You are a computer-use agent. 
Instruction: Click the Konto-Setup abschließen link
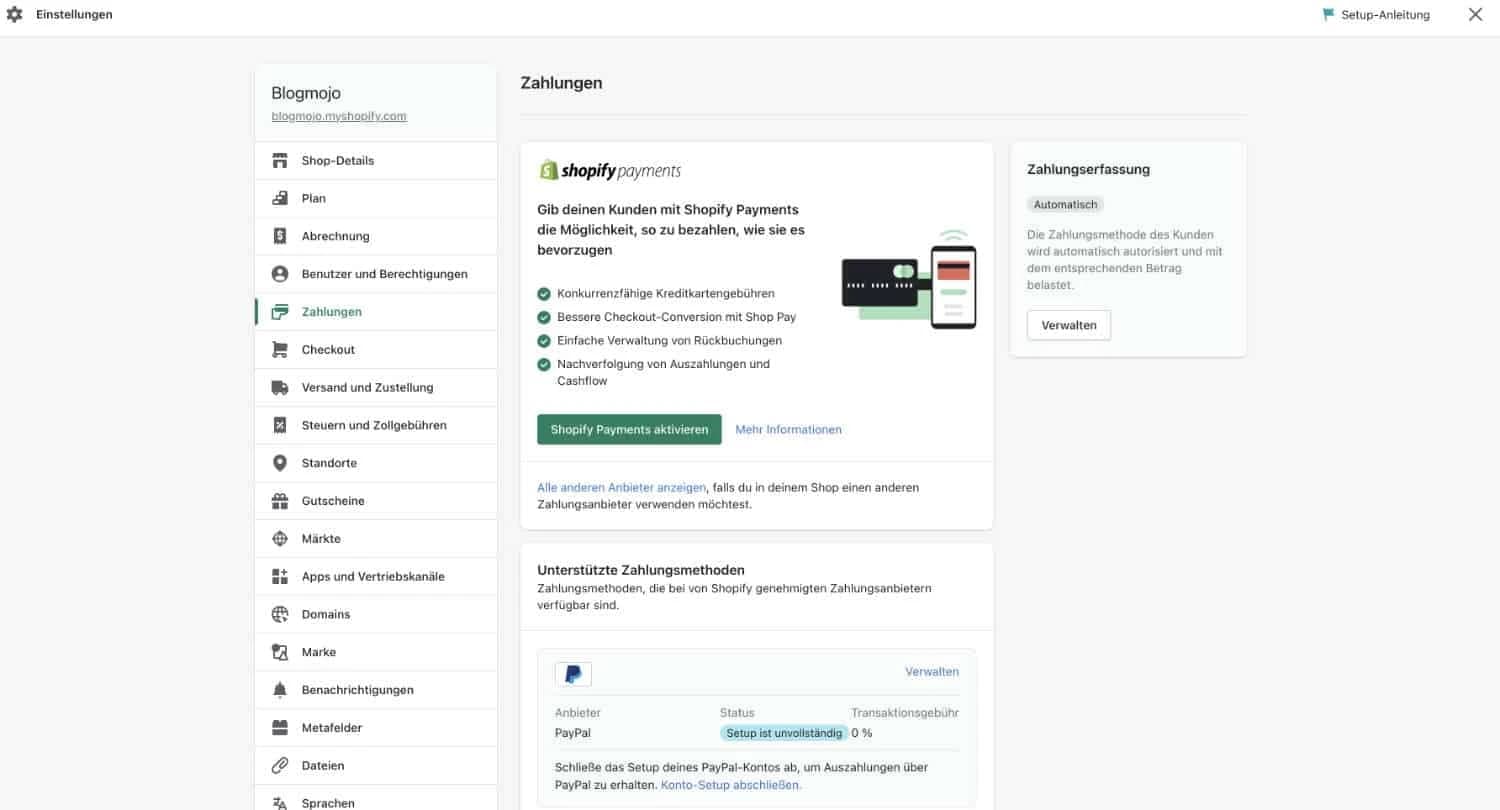[x=729, y=784]
